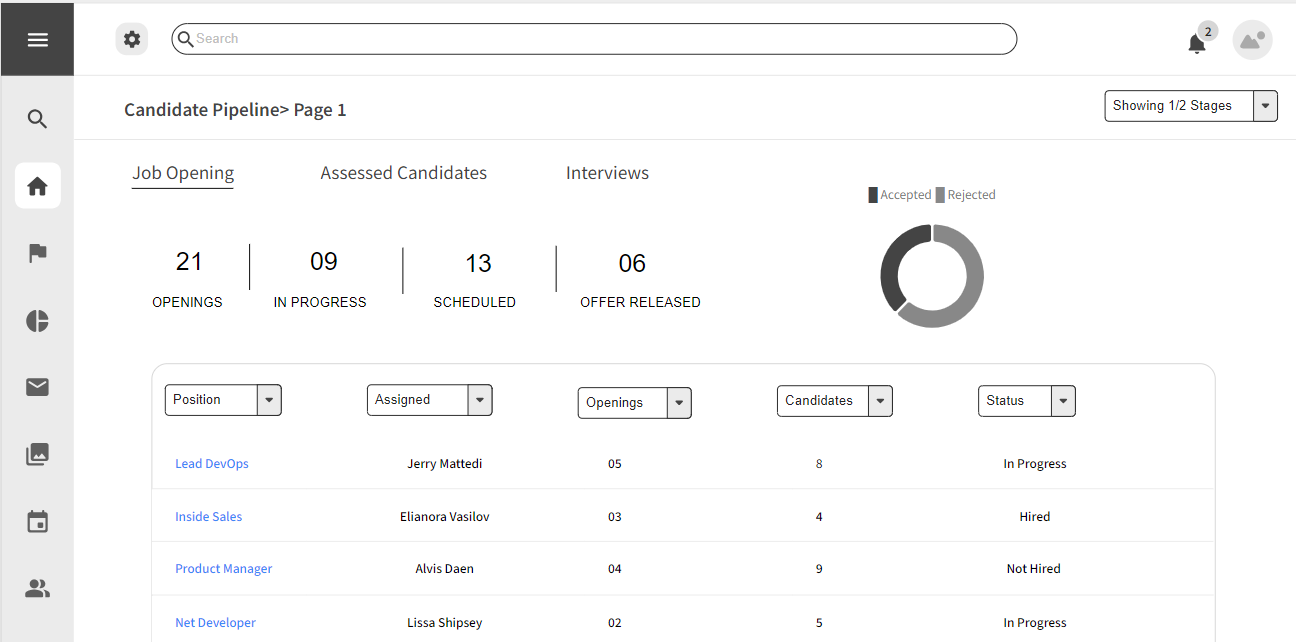Click the magnifier icon in search bar
Screen dimensions: 1296x642
point(185,39)
